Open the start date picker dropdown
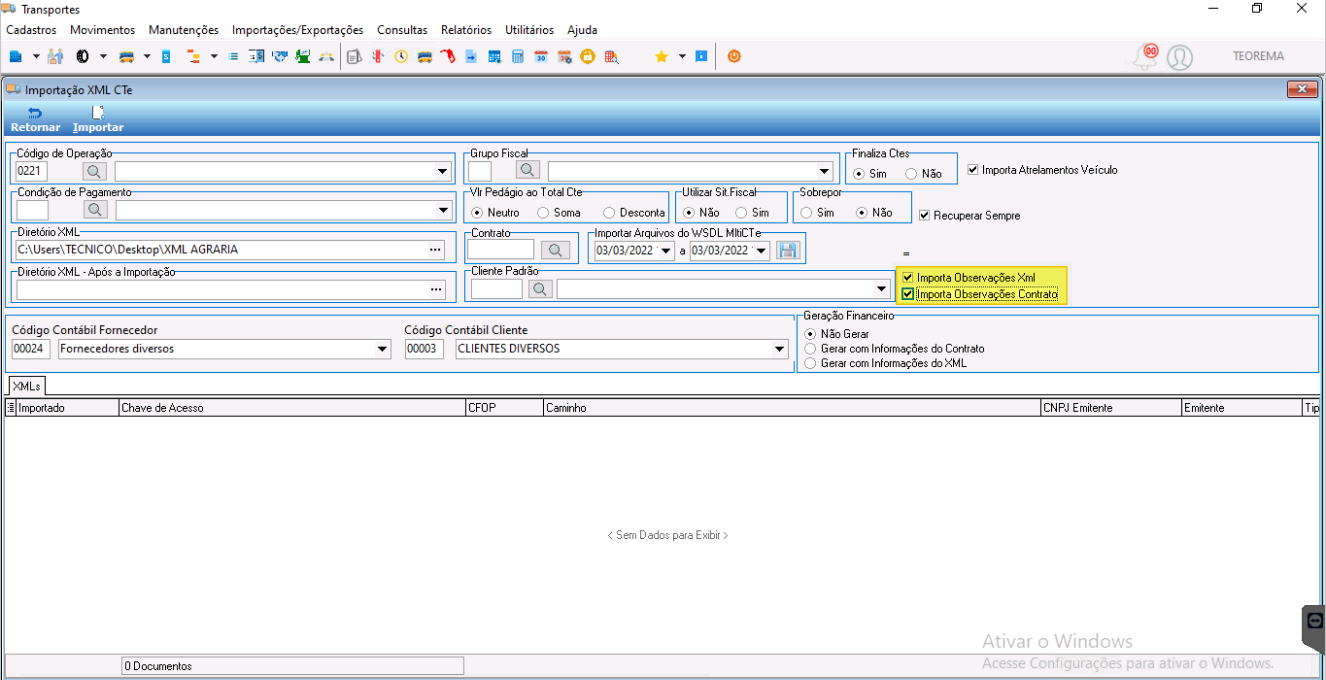 [x=666, y=251]
